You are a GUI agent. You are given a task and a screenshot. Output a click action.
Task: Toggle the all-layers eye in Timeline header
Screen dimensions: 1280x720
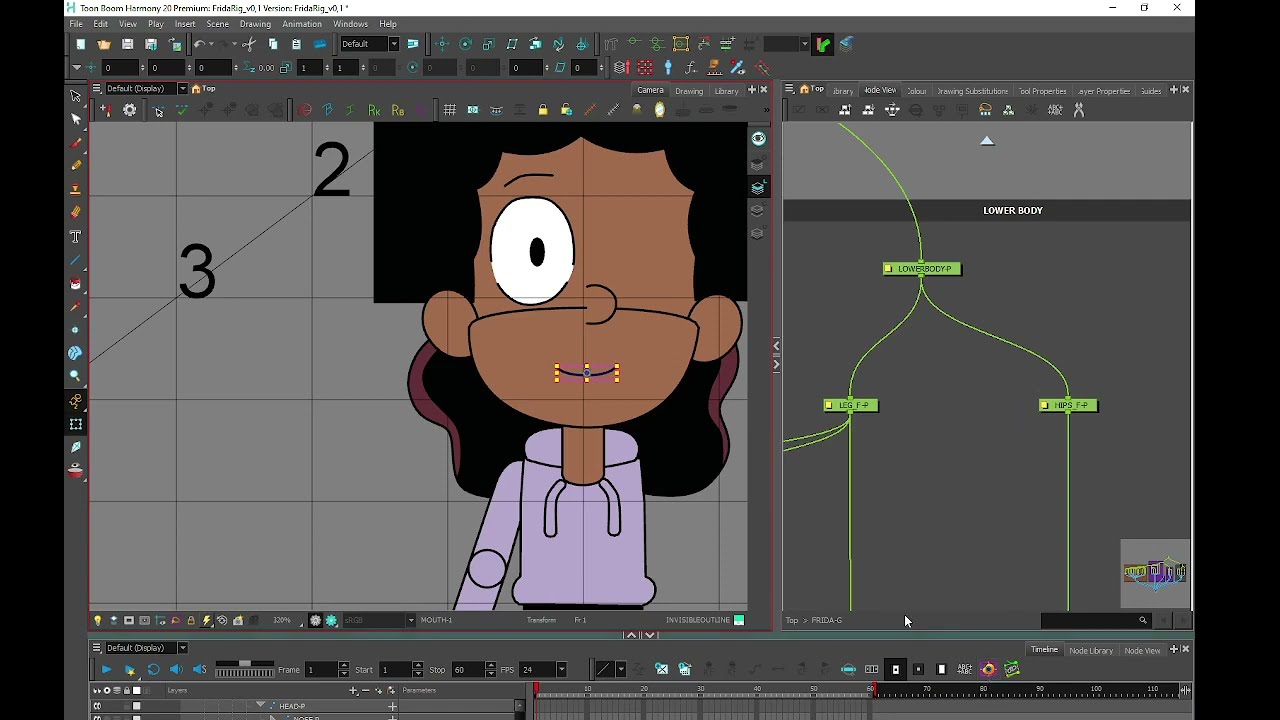tap(98, 690)
